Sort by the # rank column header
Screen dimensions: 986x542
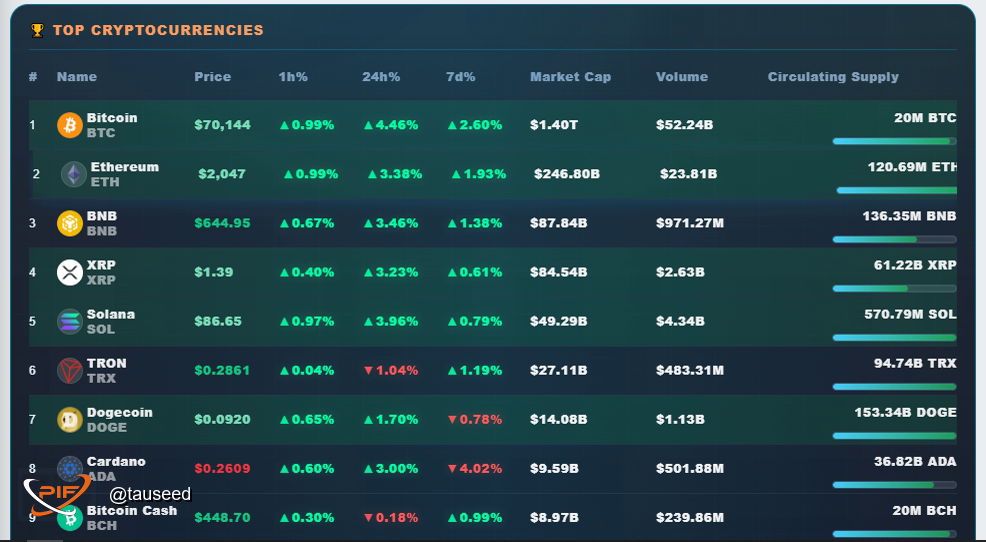pos(33,77)
